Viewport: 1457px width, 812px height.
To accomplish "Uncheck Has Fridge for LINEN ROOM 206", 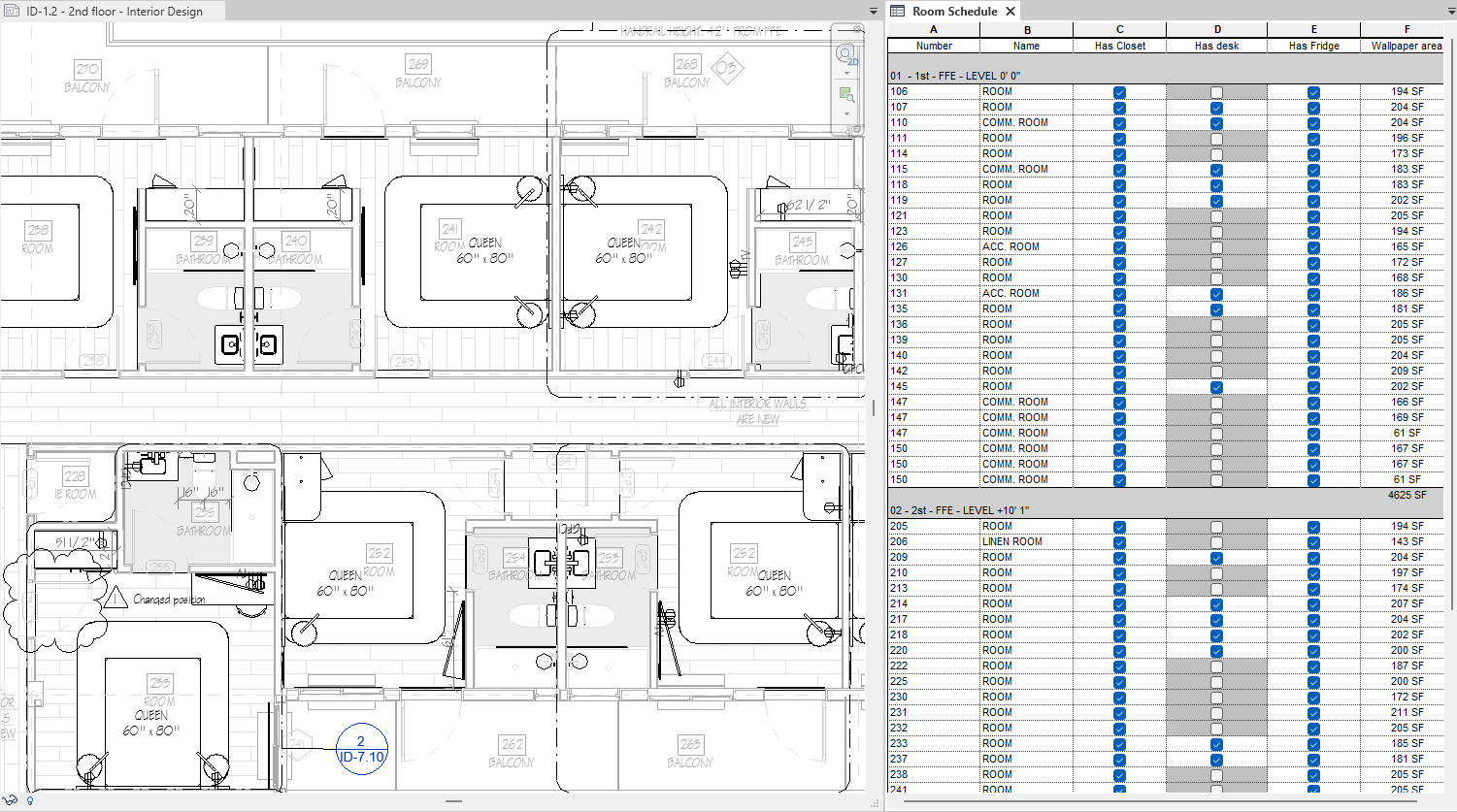I will click(x=1313, y=542).
